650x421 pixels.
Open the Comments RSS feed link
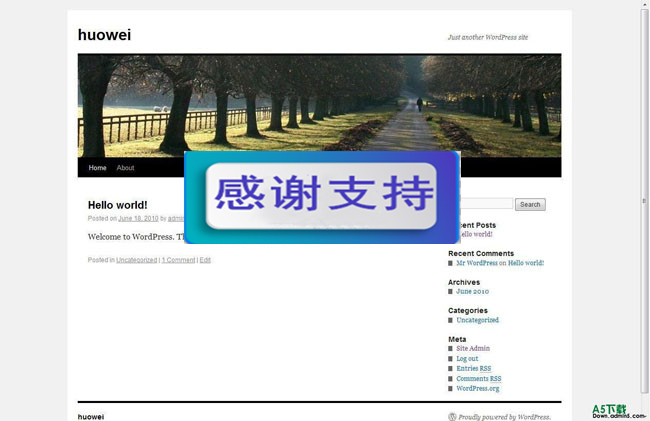point(479,379)
